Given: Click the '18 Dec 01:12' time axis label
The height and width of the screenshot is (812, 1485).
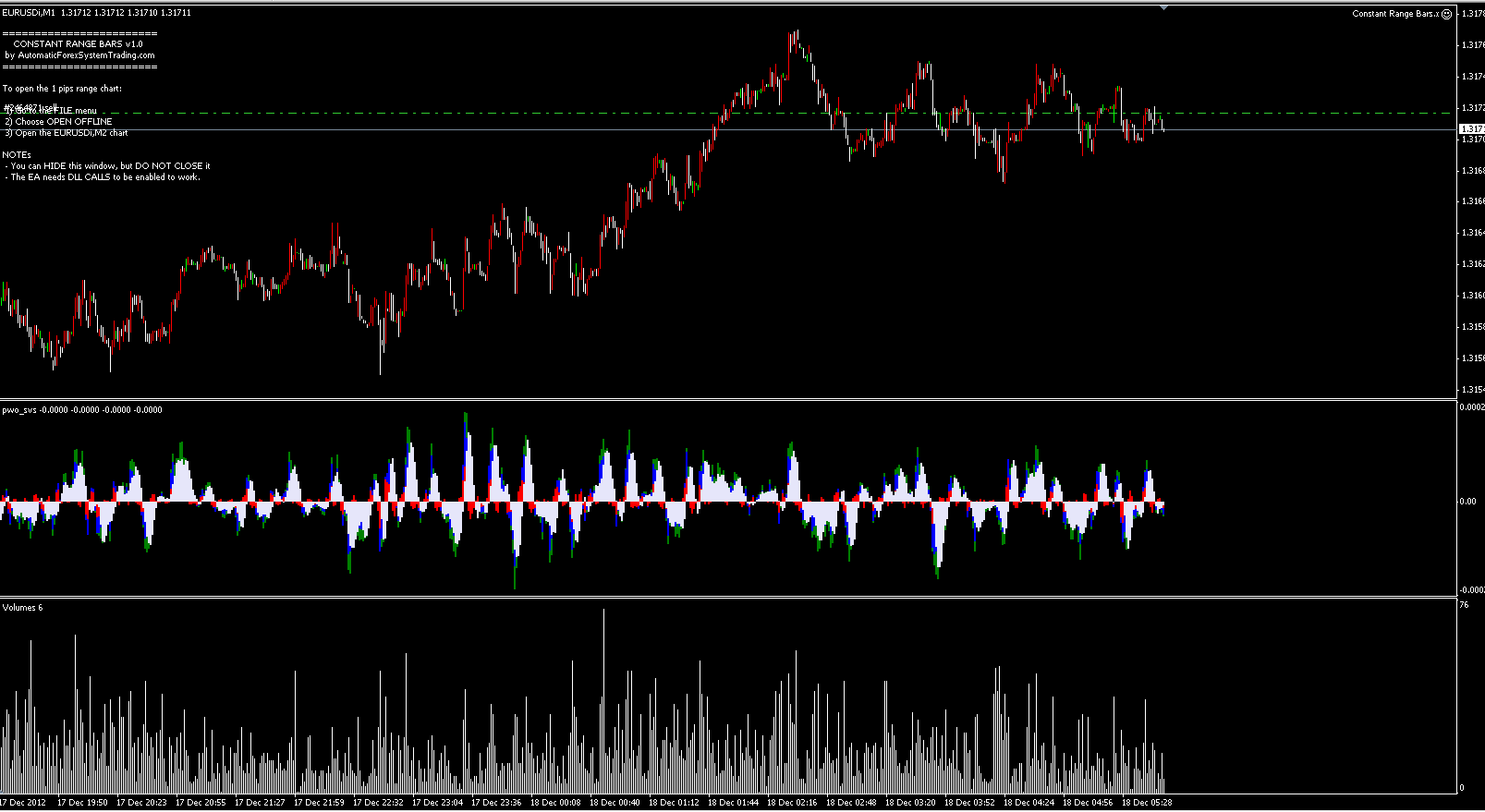Looking at the screenshot, I should (x=675, y=803).
